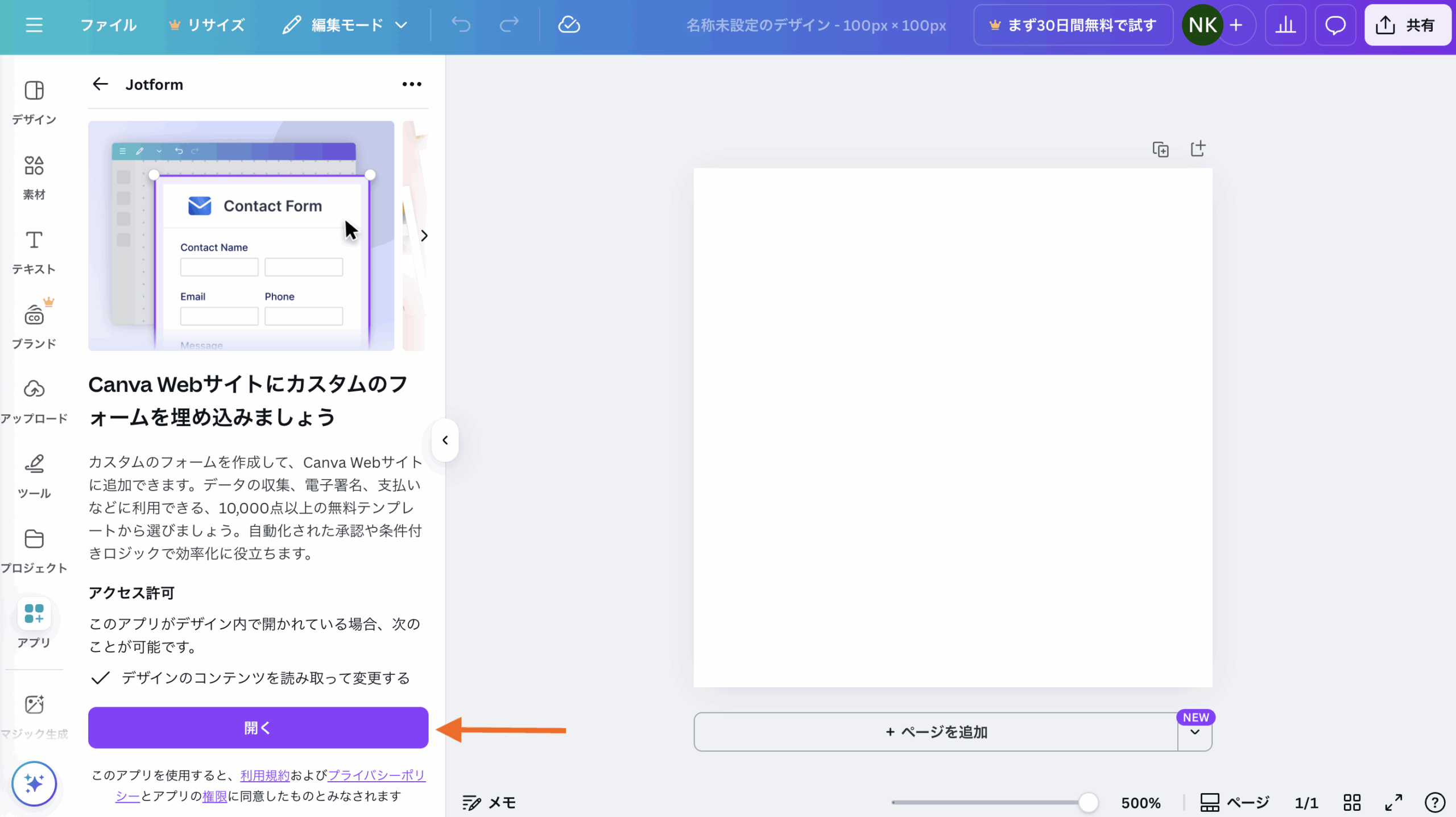Click + ページを追加 button
The image size is (1456, 817).
(x=936, y=732)
